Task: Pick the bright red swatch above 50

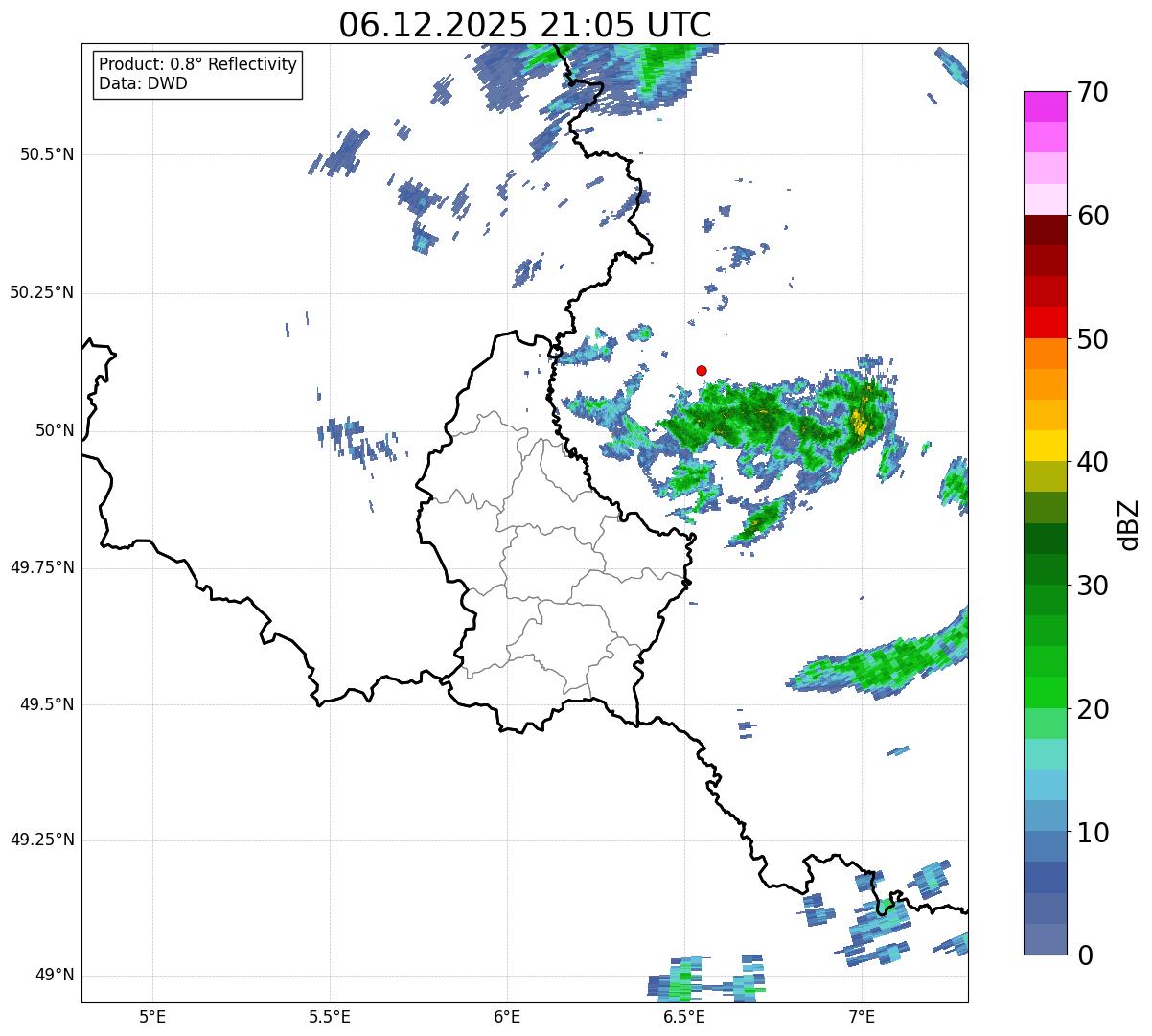Action: pyautogui.click(x=1045, y=323)
